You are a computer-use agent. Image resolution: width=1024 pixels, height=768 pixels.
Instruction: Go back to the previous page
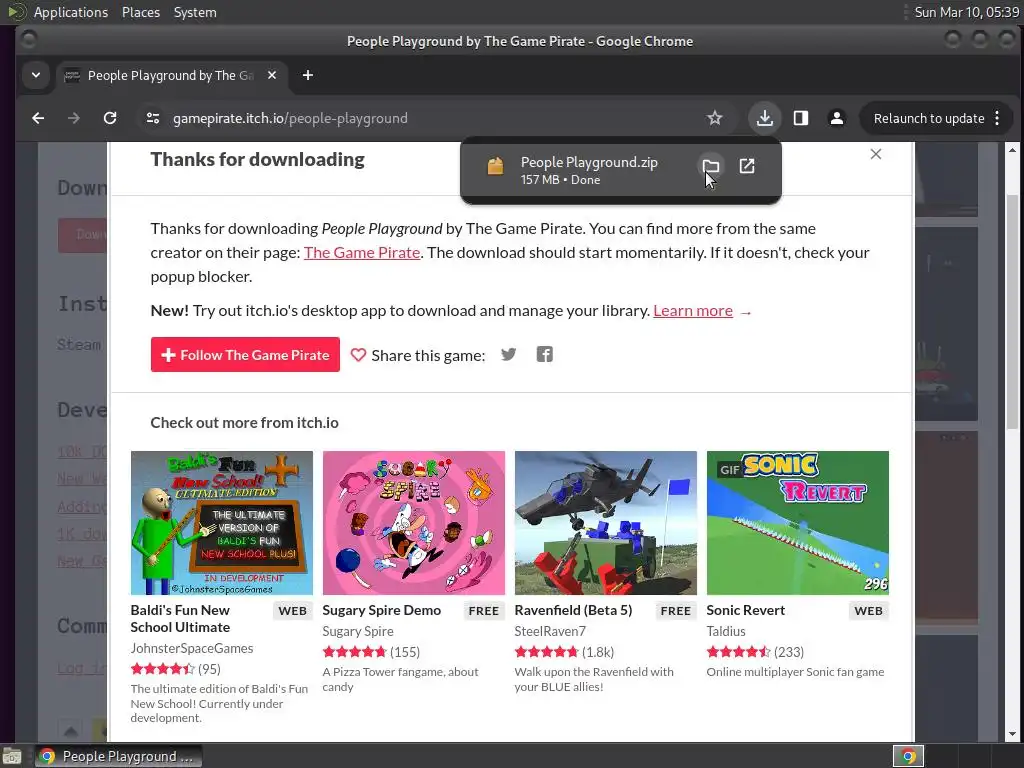[x=38, y=118]
